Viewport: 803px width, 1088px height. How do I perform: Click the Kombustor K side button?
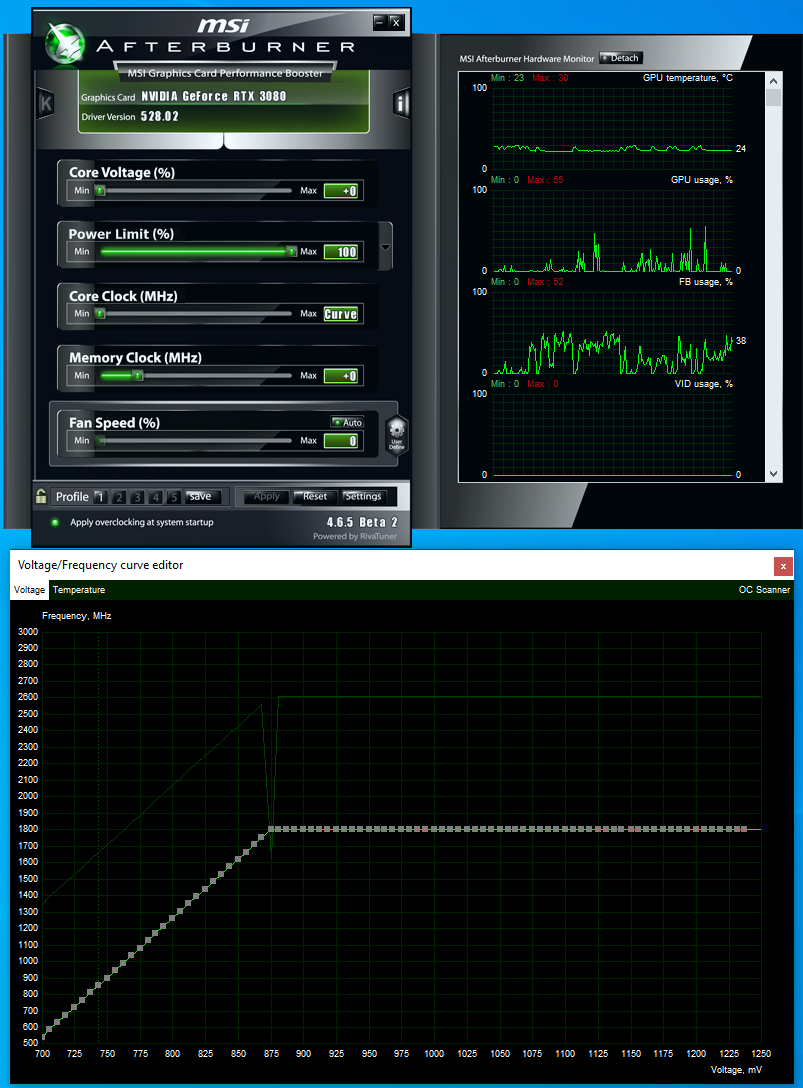pyautogui.click(x=46, y=104)
